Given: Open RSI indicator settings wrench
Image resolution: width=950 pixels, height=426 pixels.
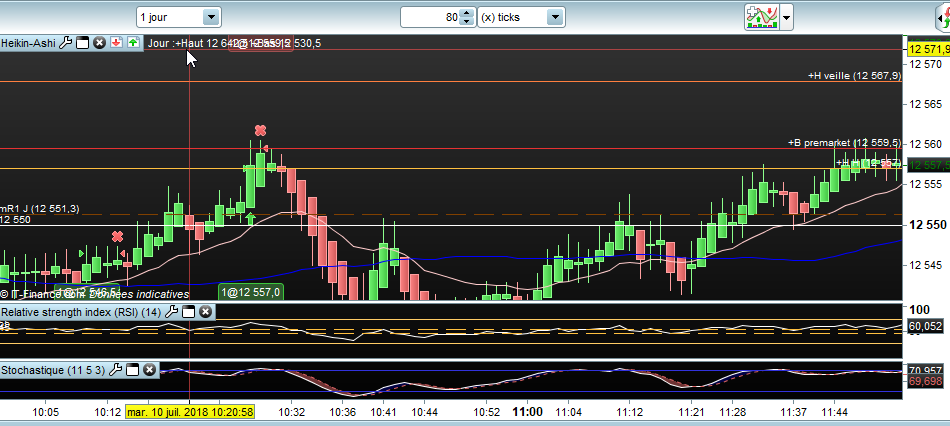Looking at the screenshot, I should 171,312.
